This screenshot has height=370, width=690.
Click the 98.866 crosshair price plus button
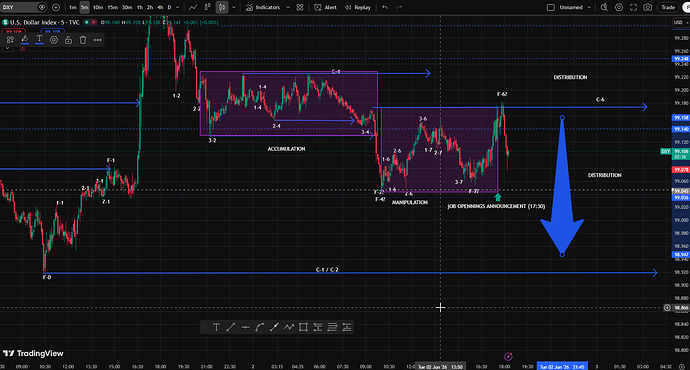667,308
